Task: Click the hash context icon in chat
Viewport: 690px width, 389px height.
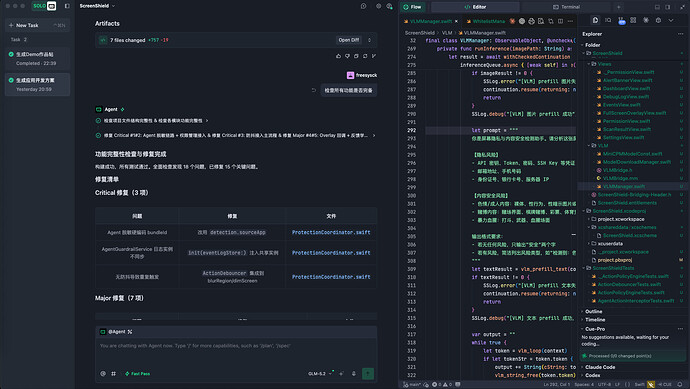Action: 114,374
